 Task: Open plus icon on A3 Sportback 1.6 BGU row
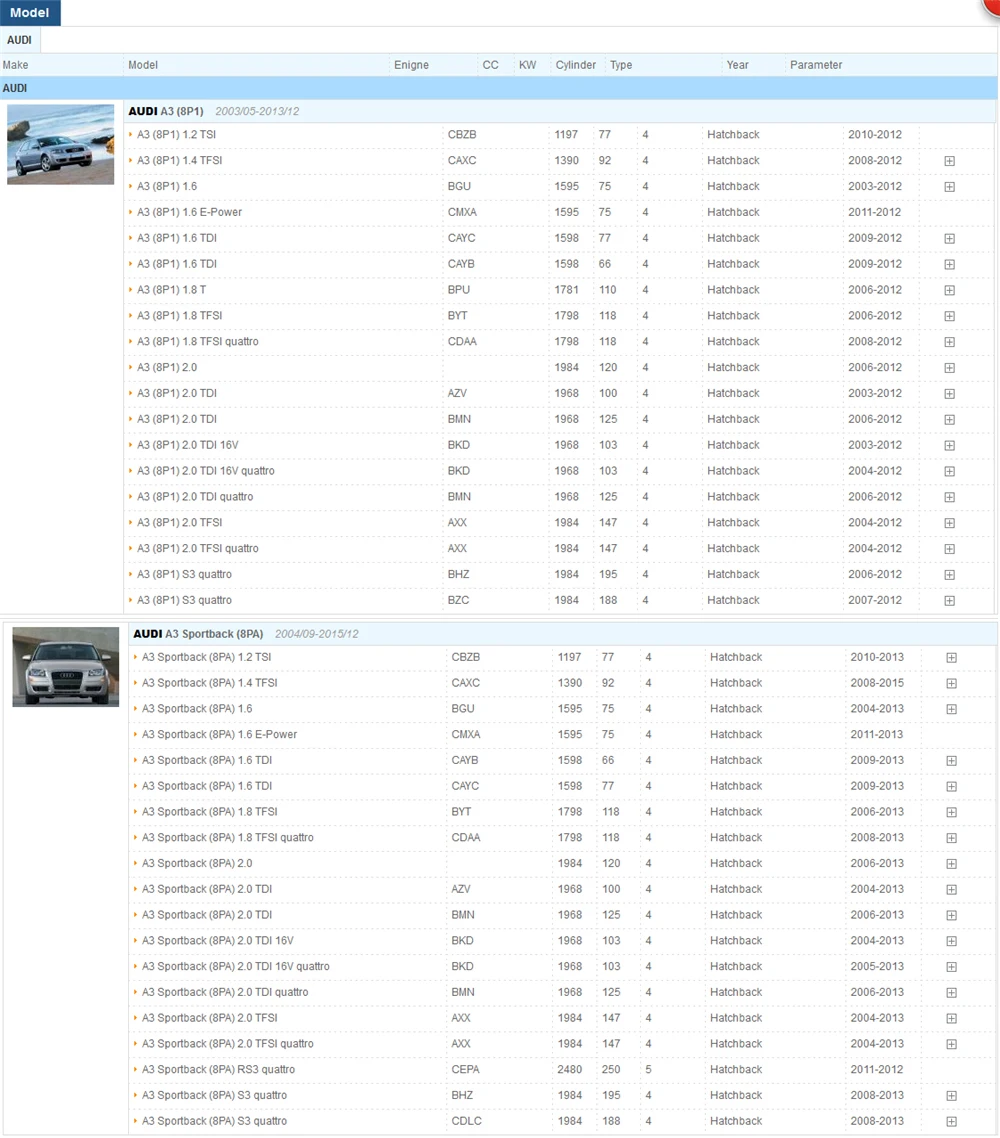pyautogui.click(x=951, y=709)
